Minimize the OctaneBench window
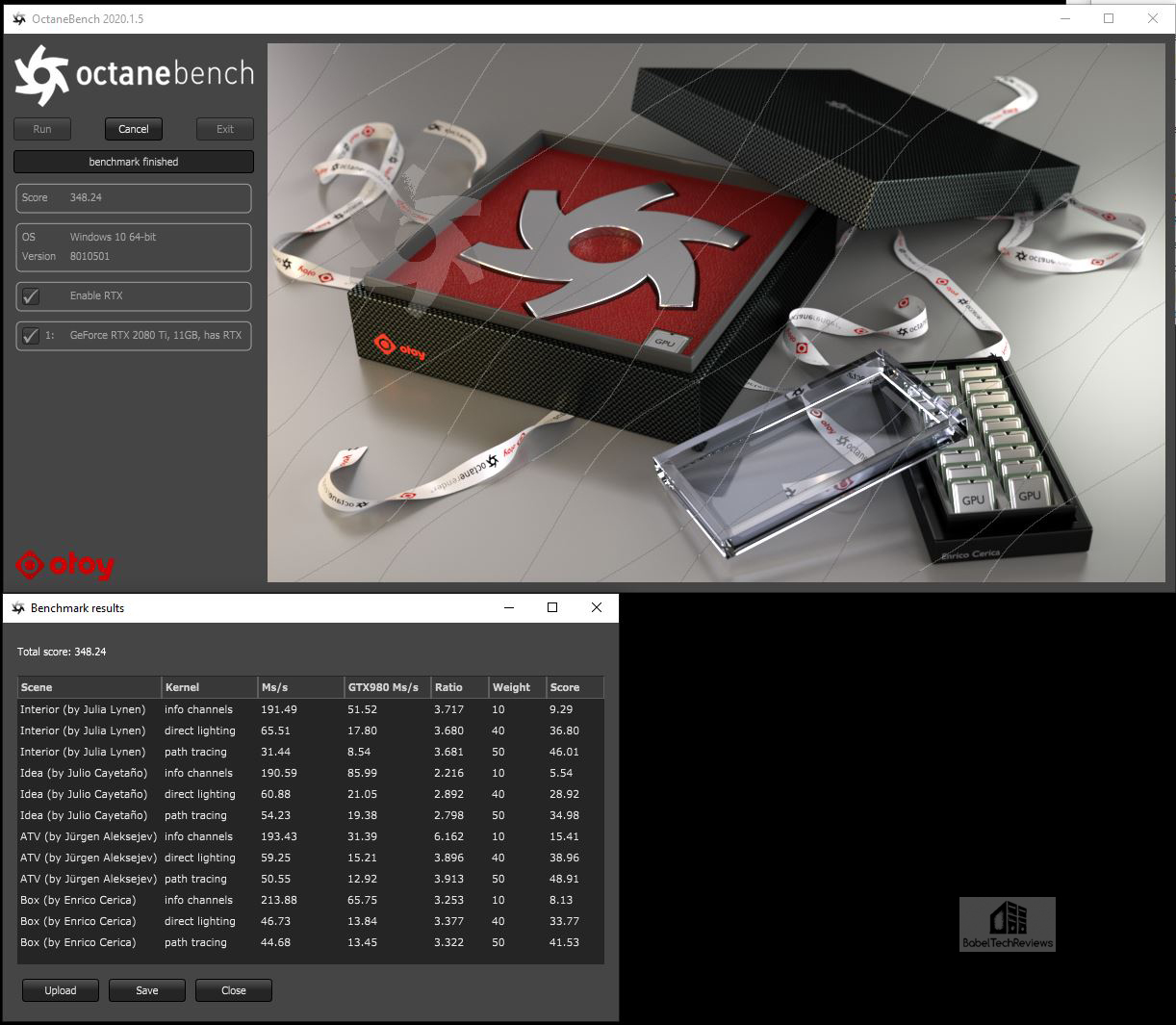 [1064, 18]
